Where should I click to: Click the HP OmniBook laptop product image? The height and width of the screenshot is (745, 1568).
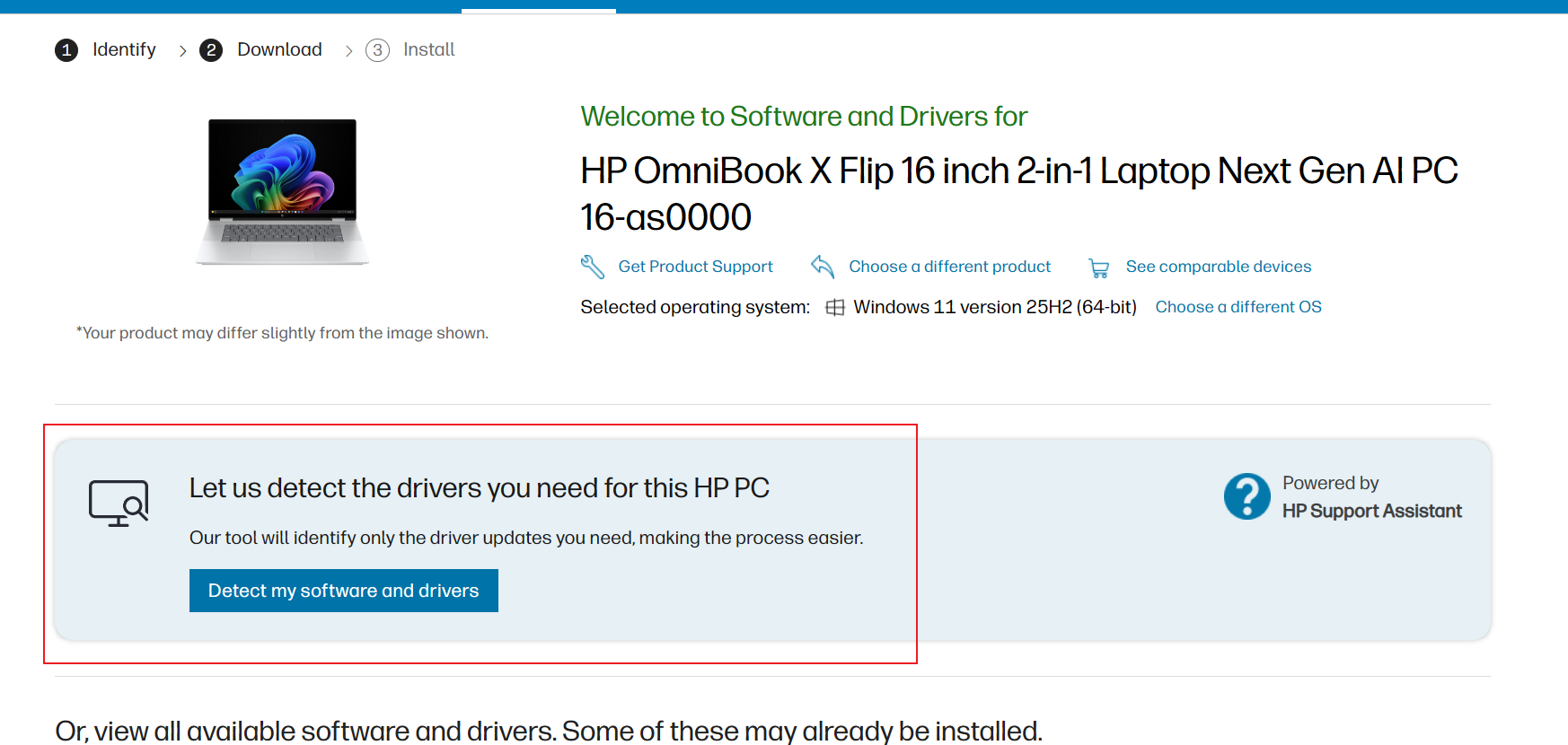[x=283, y=191]
